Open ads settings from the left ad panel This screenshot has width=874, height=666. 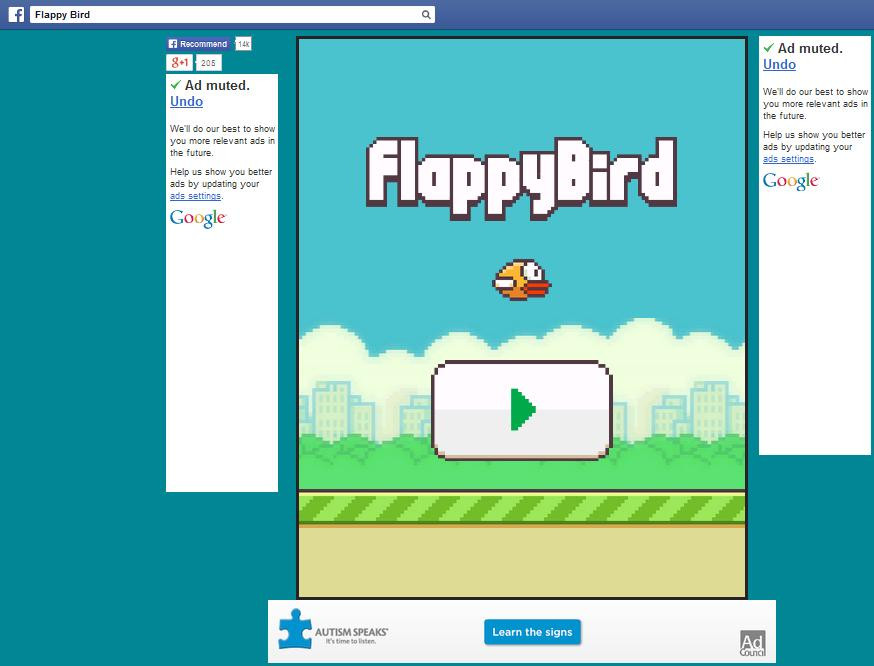[x=195, y=195]
